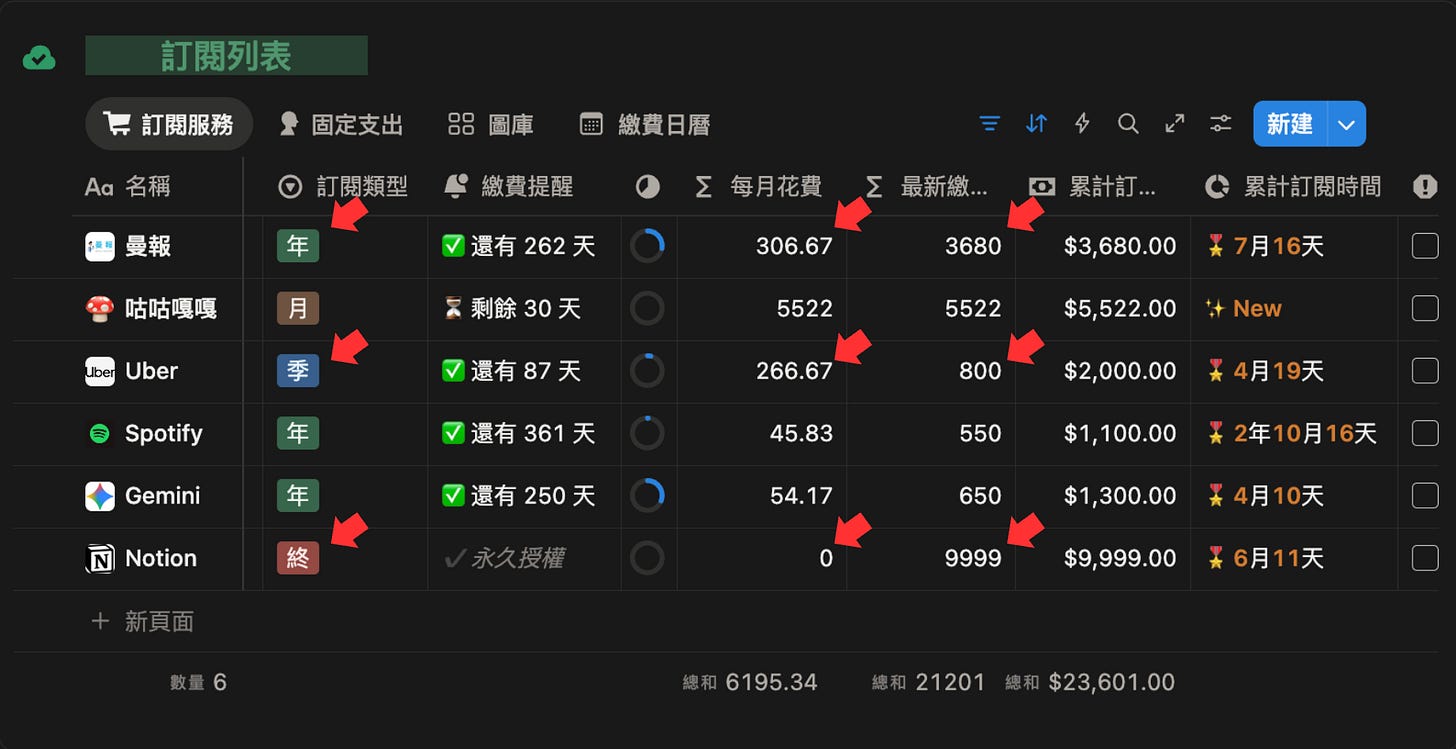This screenshot has height=749, width=1456.
Task: Click the 曼報 page icon
Action: pos(100,247)
